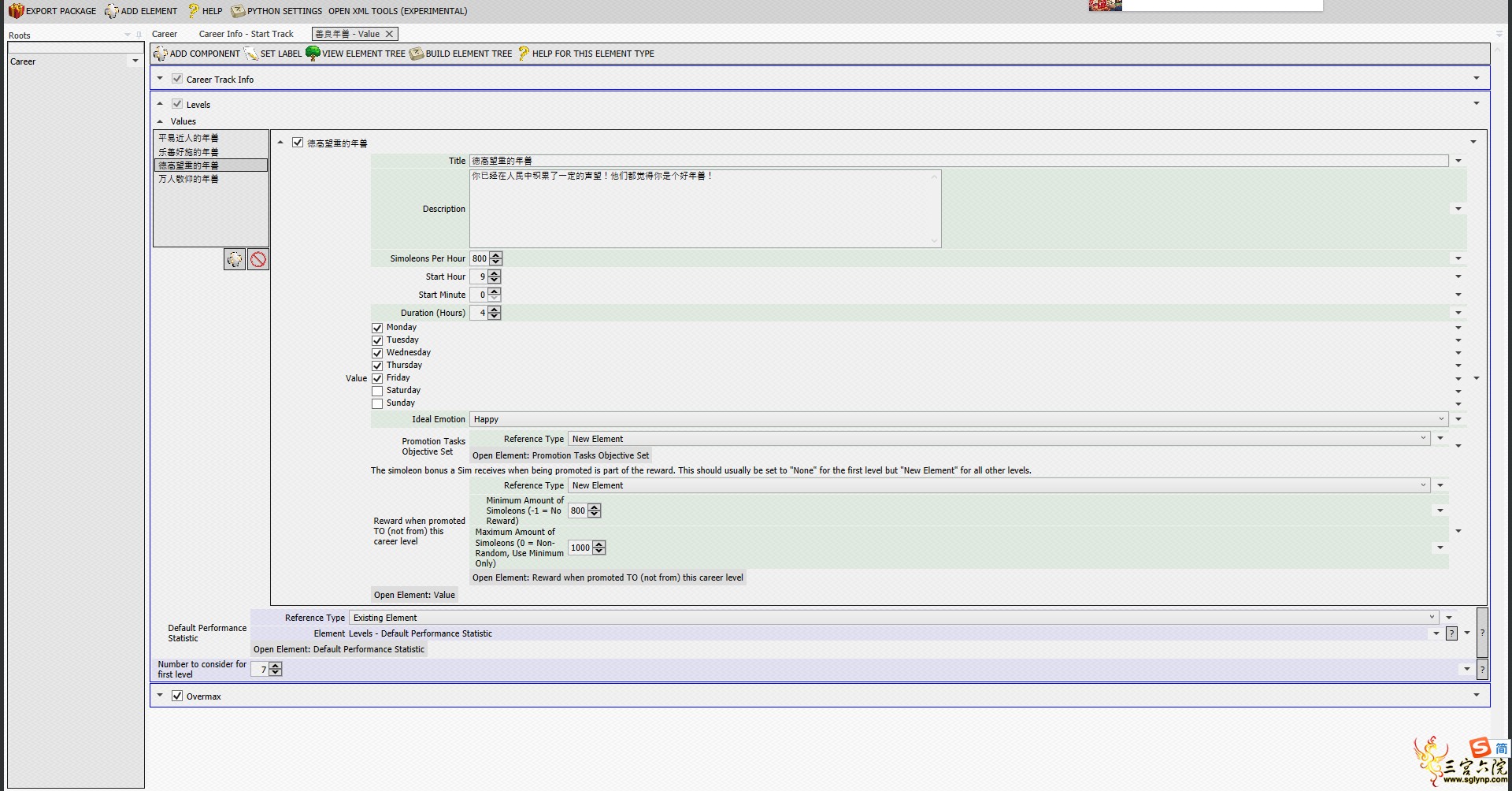Collapse the Levels section
Screen dimensions: 1512x791
160,104
